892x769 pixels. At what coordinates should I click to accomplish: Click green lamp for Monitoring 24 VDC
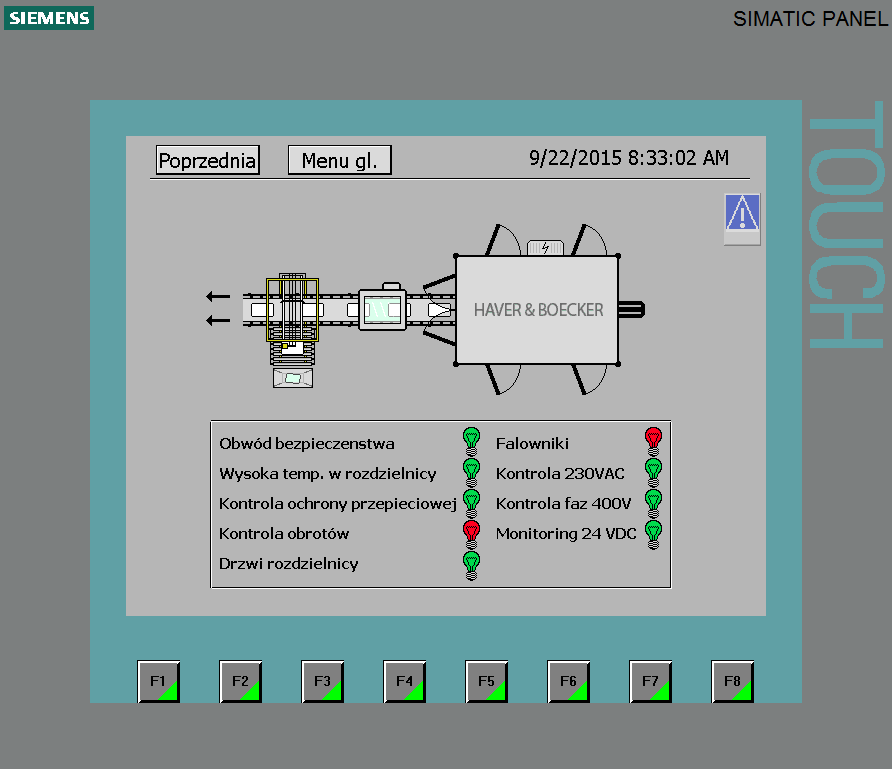(654, 534)
